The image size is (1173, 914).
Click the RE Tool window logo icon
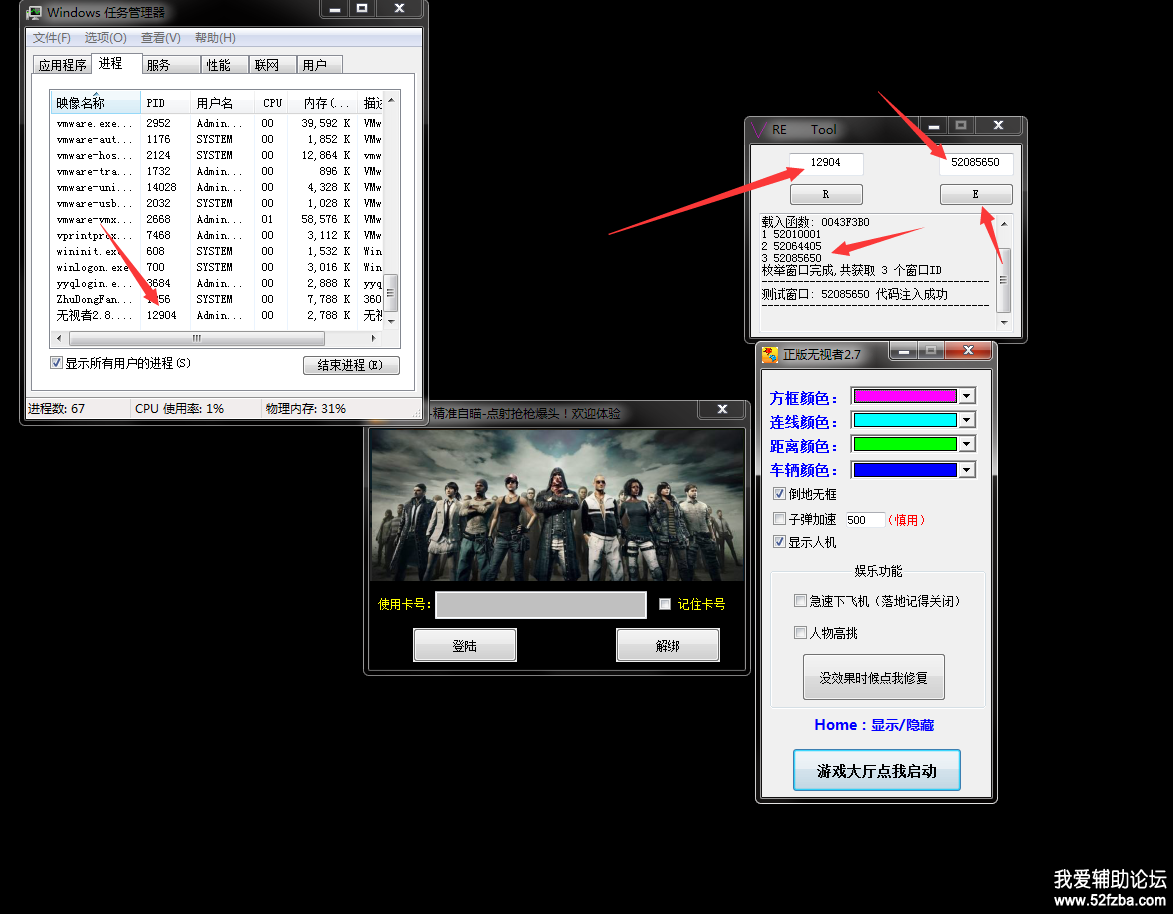point(760,129)
